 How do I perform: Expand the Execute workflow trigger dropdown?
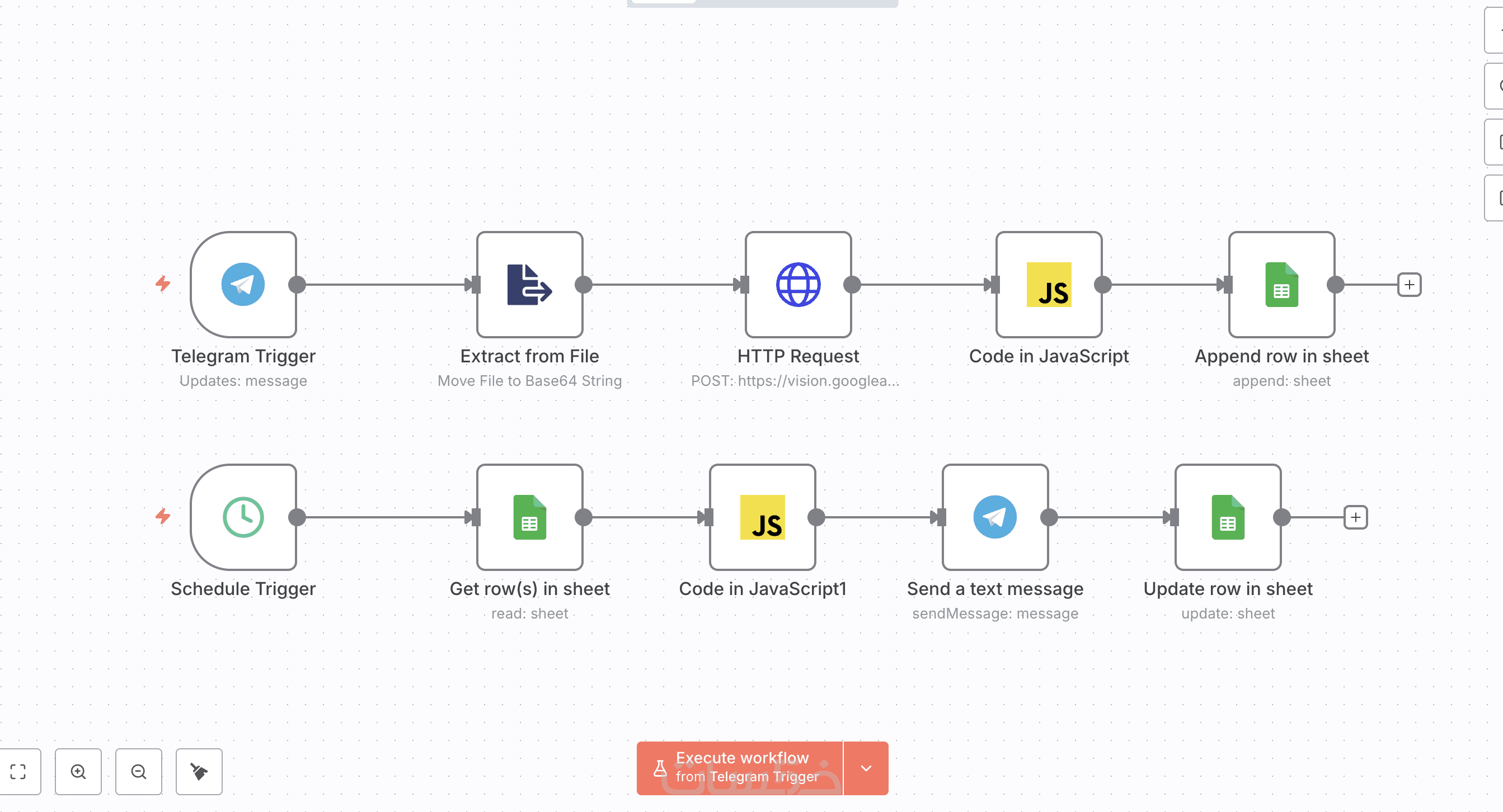(x=866, y=768)
